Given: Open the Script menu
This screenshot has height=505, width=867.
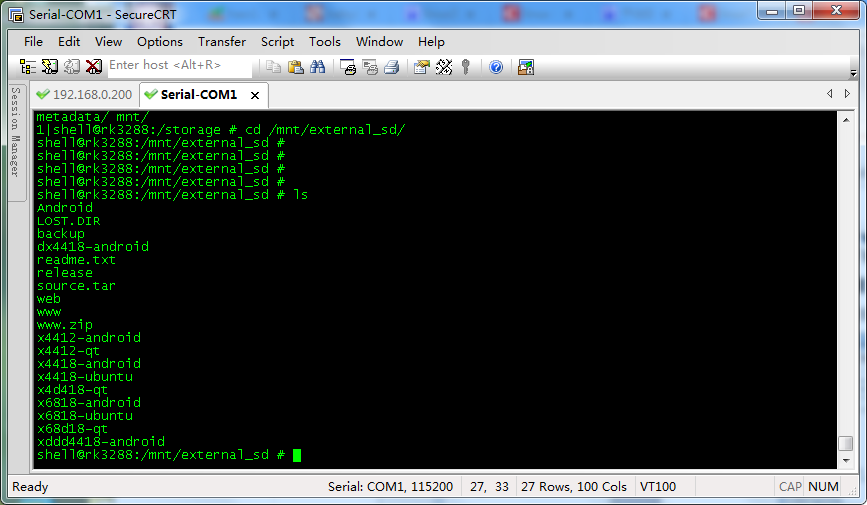Looking at the screenshot, I should coord(277,41).
